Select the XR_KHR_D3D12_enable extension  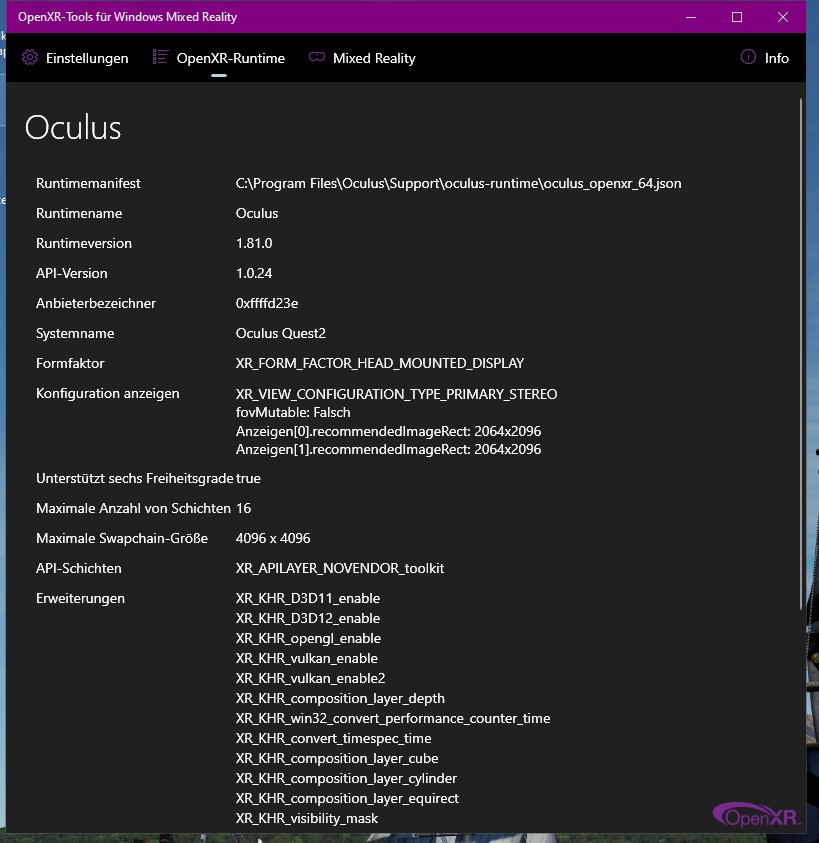point(308,619)
